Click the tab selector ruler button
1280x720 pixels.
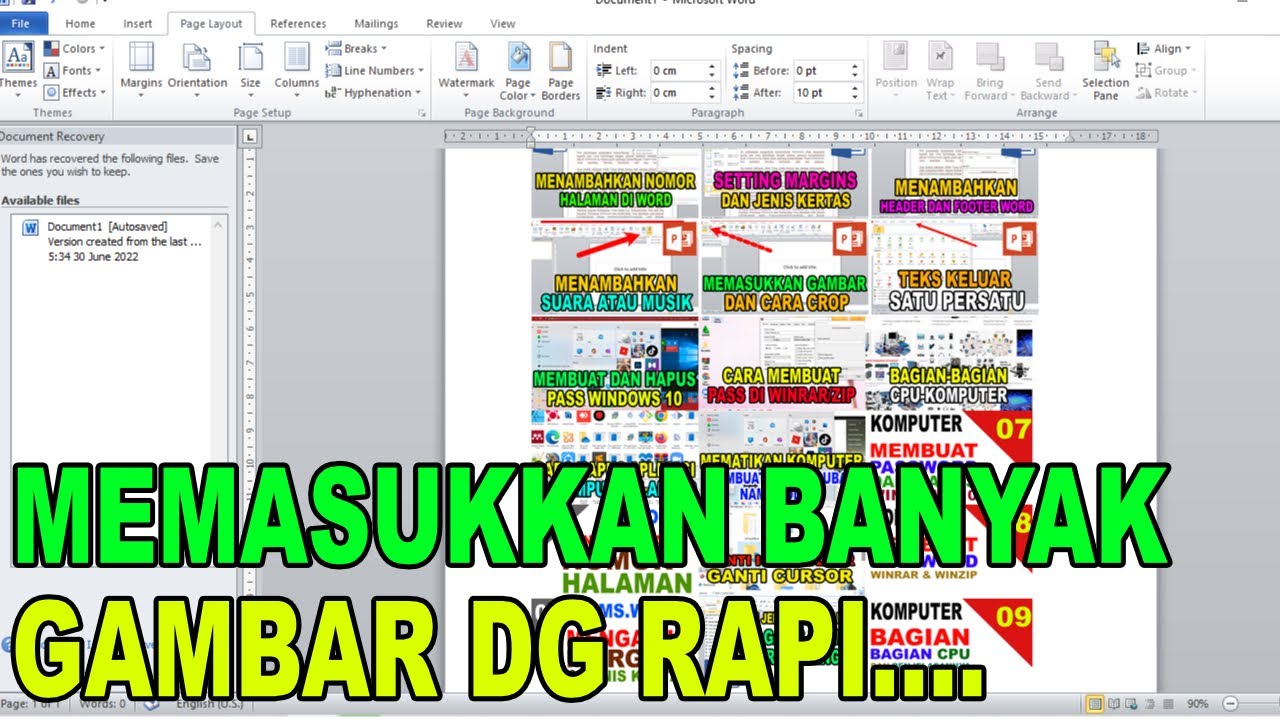(250, 137)
